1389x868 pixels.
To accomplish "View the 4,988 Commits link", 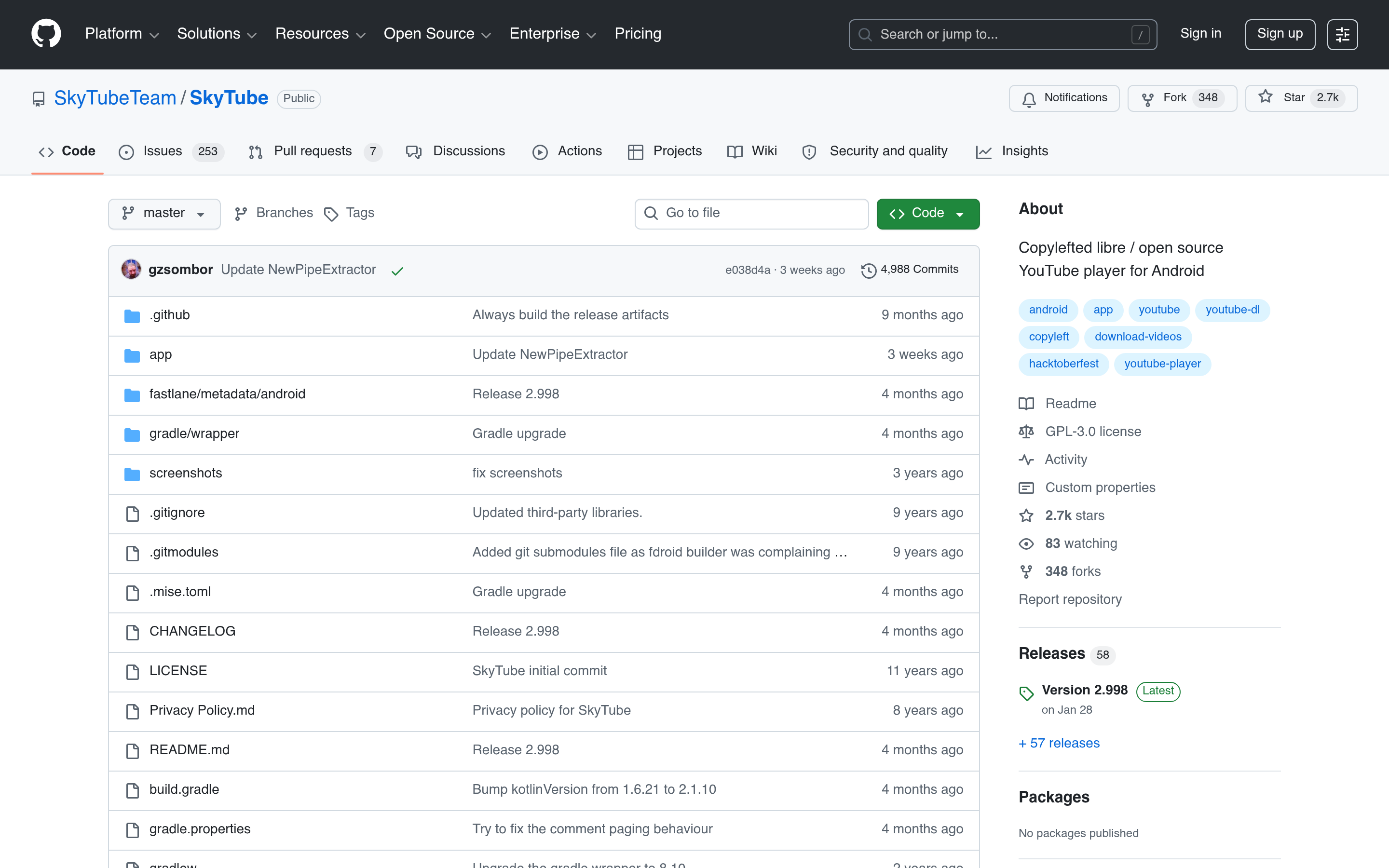I will click(910, 270).
